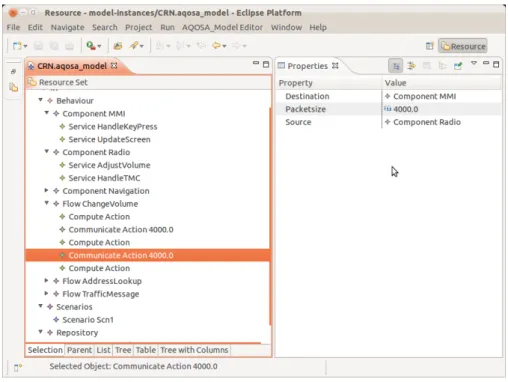Click the Next Annotation toolbar icon
The height and width of the screenshot is (382, 508).
(160, 46)
